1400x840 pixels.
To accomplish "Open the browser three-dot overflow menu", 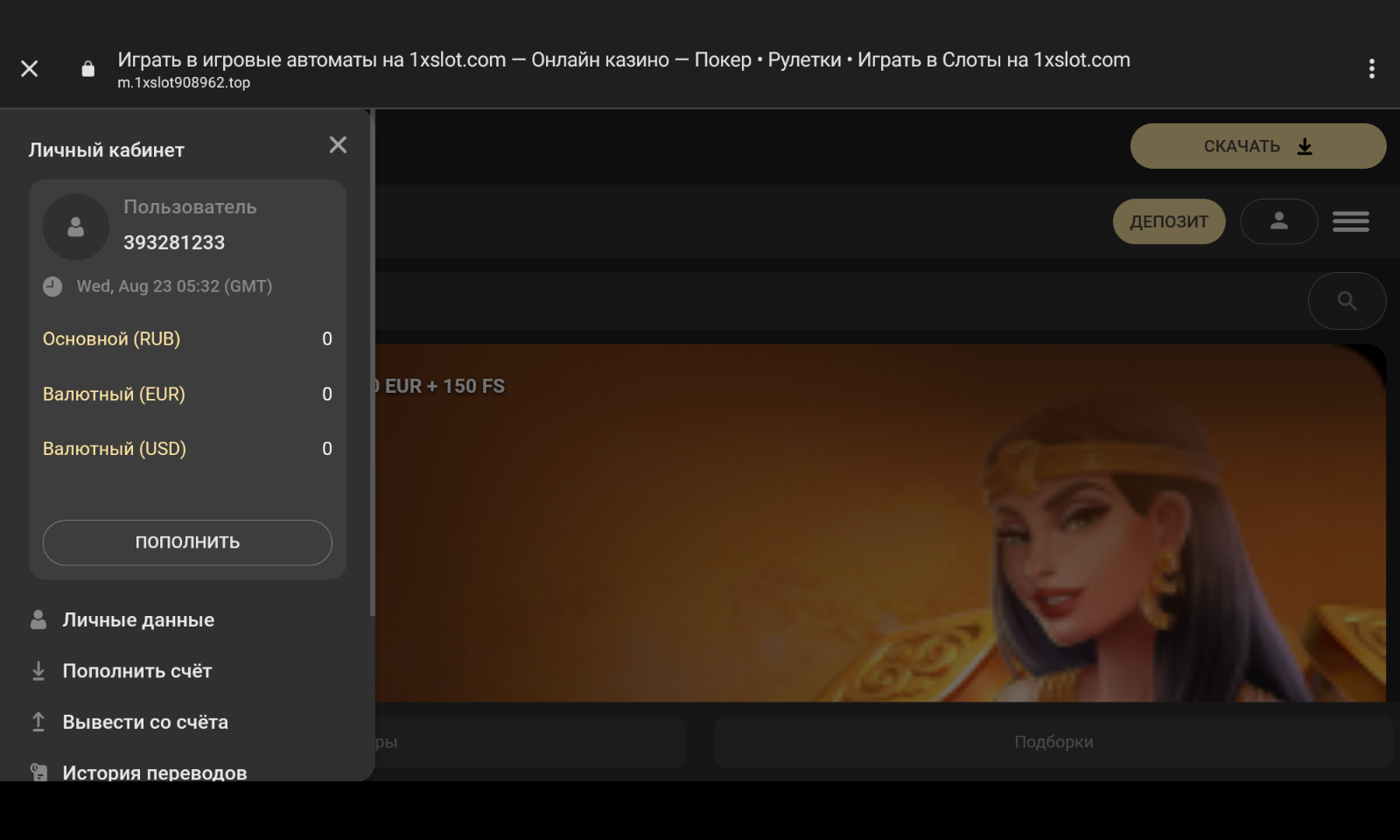I will coord(1371,68).
